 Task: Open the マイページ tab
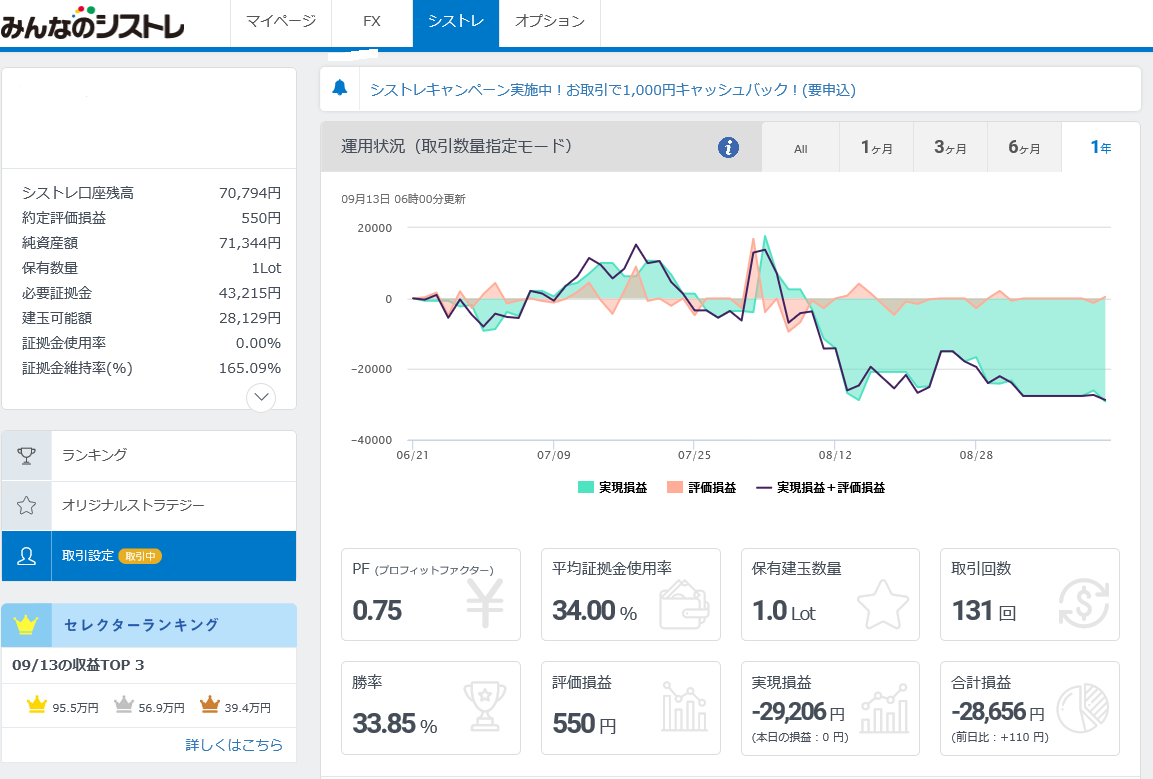[x=280, y=21]
